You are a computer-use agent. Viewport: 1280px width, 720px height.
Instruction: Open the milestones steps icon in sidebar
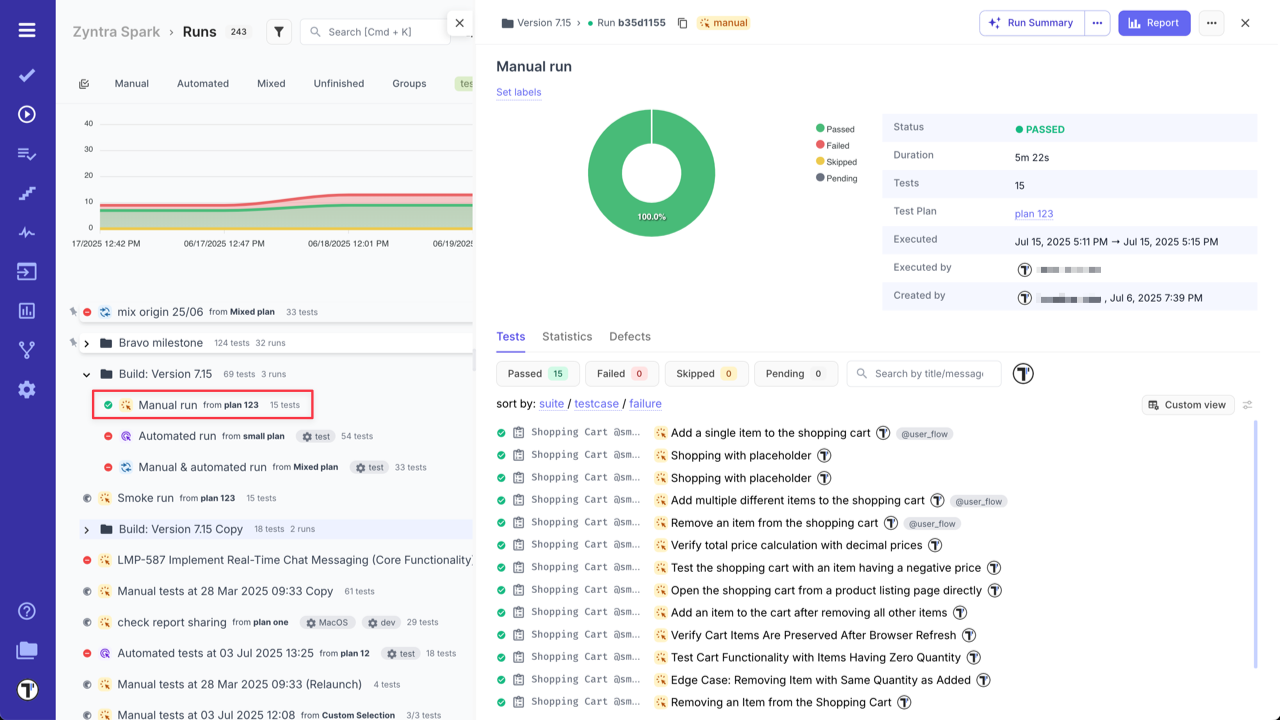(x=26, y=192)
